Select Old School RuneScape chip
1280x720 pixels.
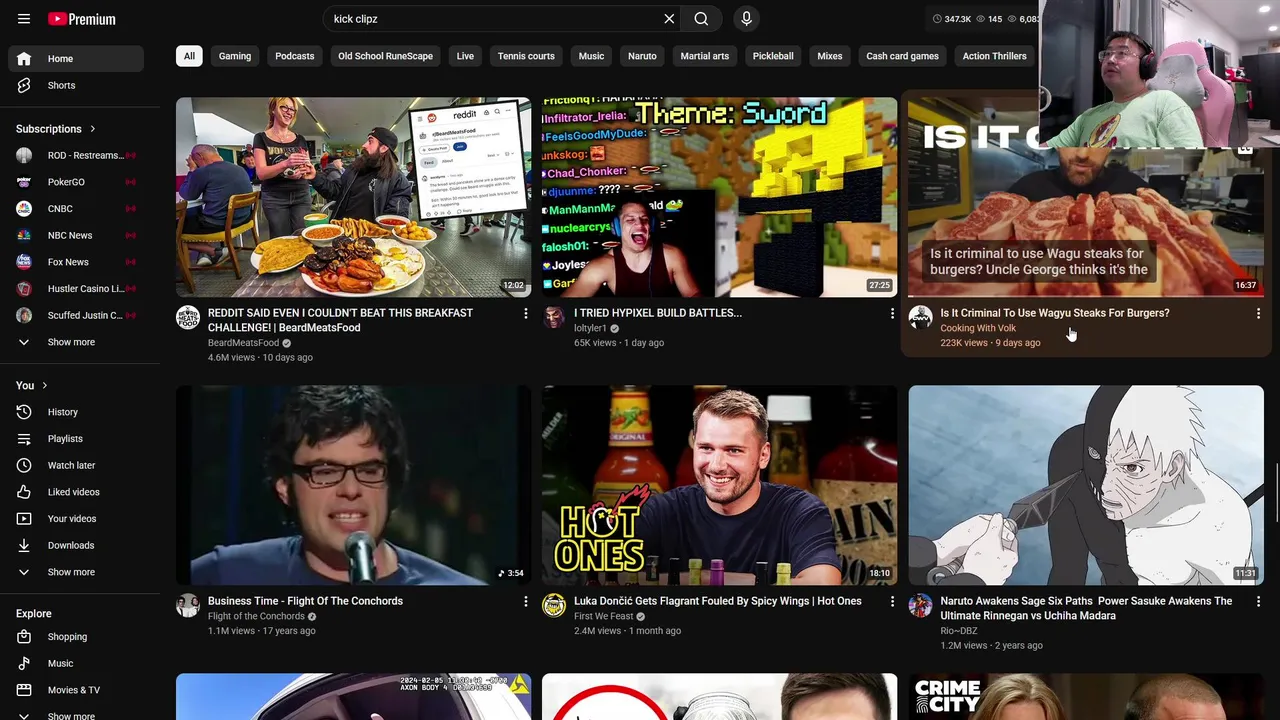(385, 56)
